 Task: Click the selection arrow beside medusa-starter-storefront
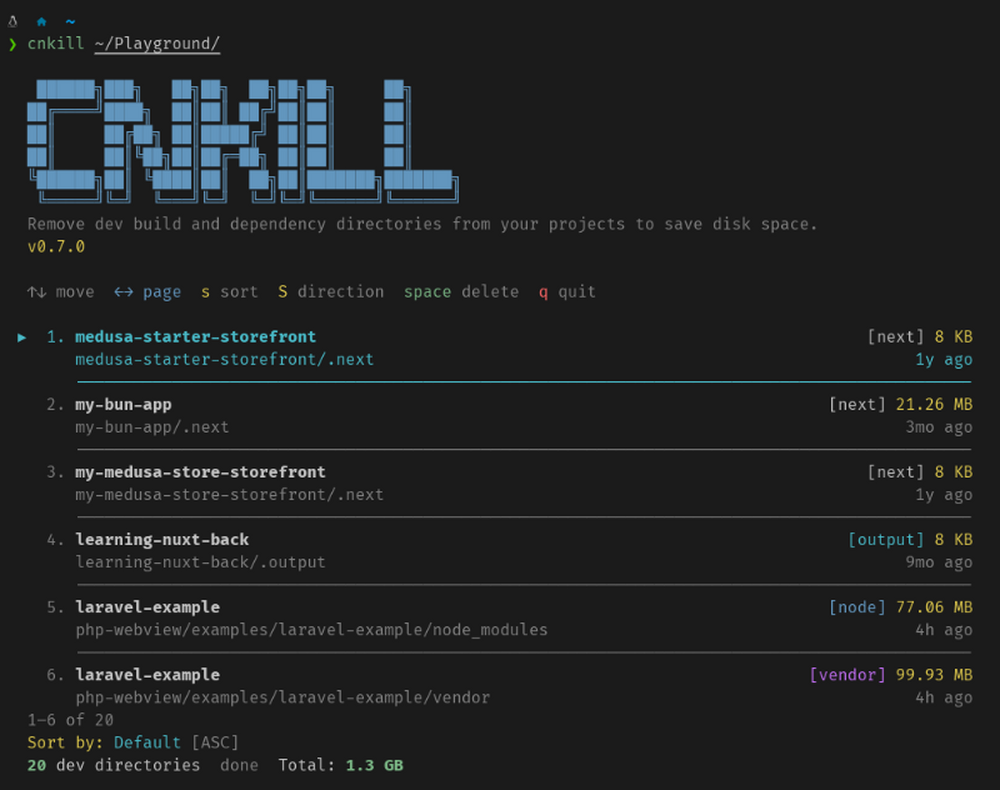point(22,337)
